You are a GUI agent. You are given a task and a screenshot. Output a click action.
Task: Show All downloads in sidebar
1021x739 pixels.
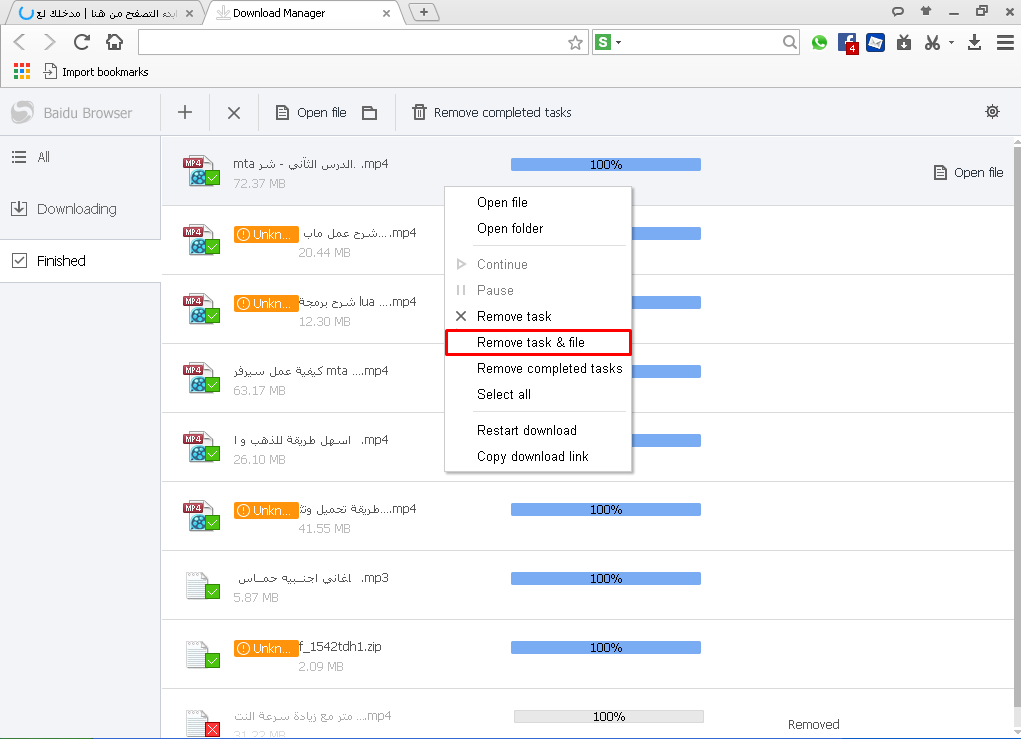click(80, 157)
